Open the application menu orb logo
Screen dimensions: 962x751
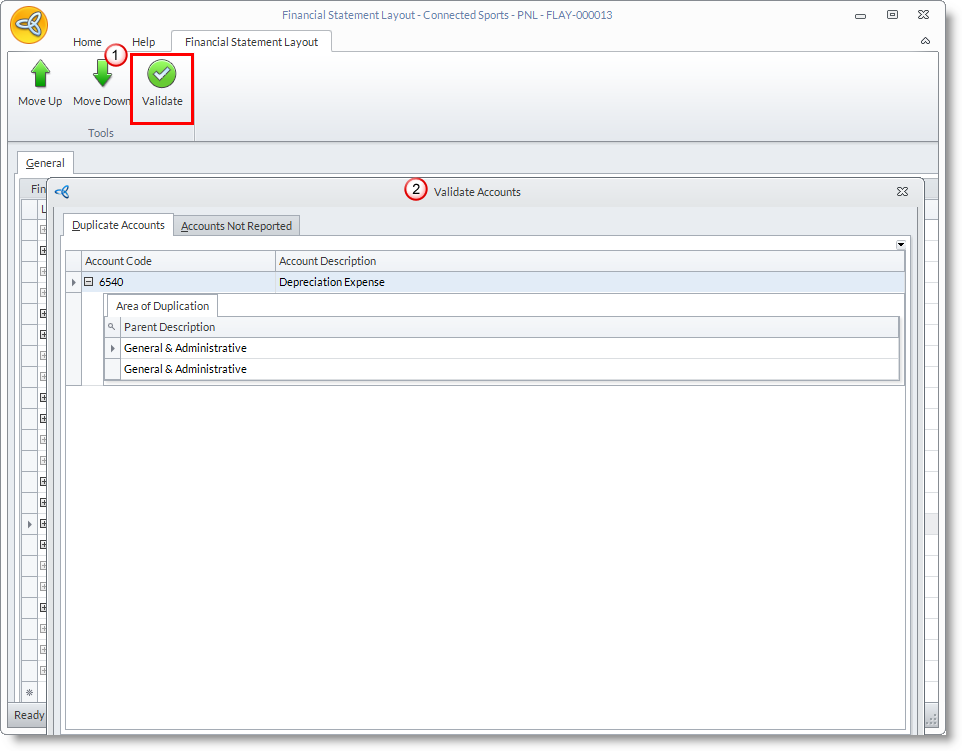tap(29, 25)
